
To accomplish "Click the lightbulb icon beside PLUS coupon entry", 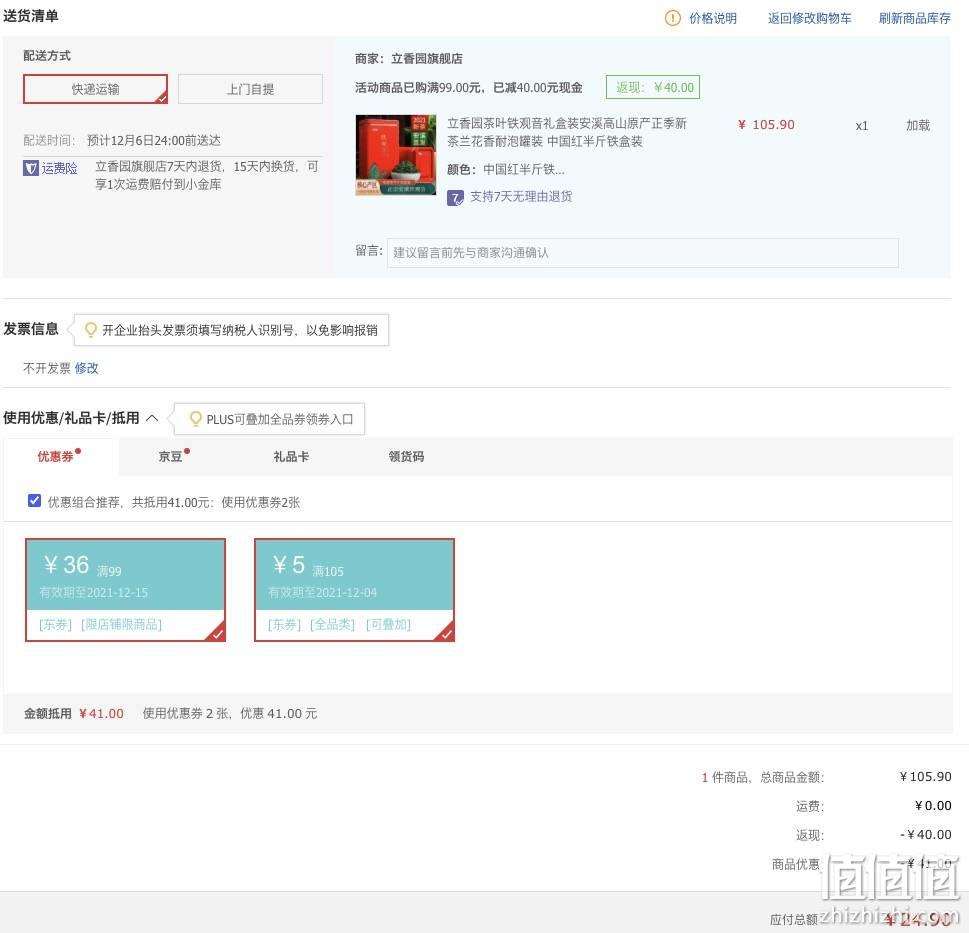I will (x=195, y=419).
